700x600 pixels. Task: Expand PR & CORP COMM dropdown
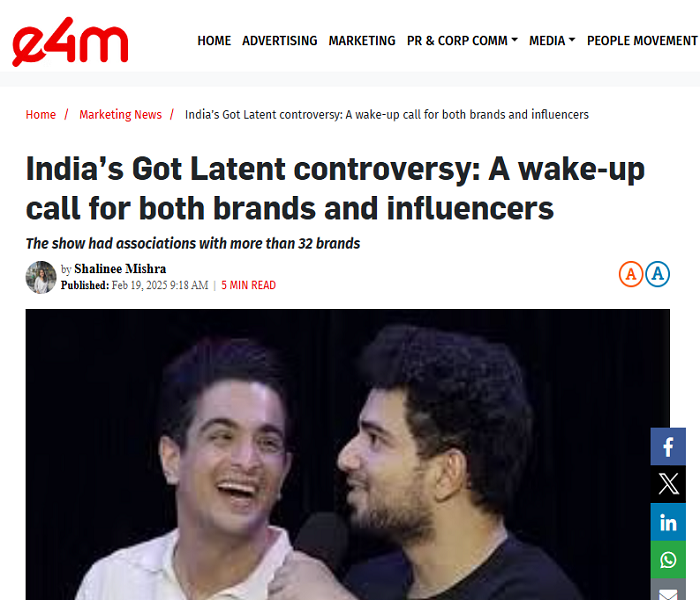click(x=462, y=41)
